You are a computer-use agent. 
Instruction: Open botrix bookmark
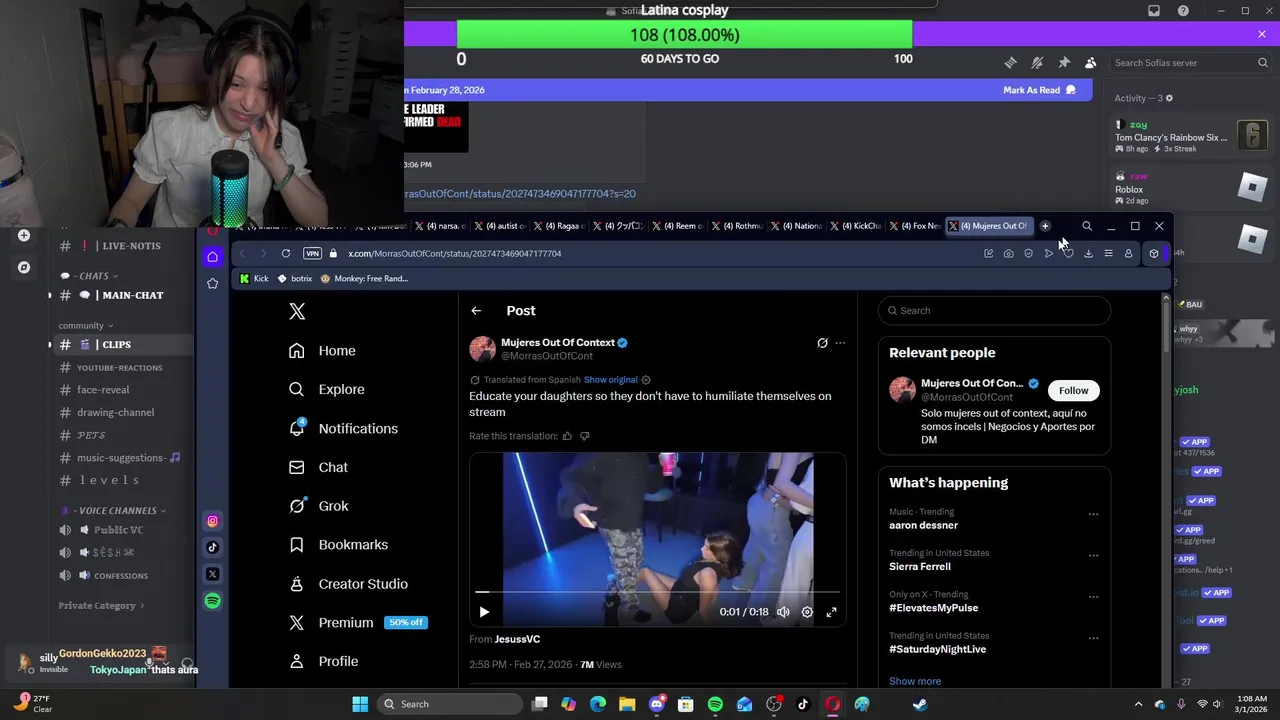pyautogui.click(x=295, y=279)
